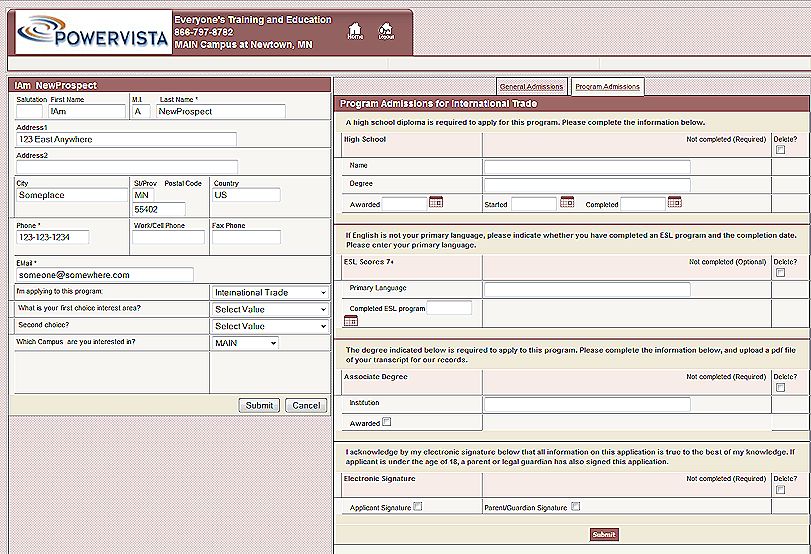The width and height of the screenshot is (811, 554).
Task: Click the Cancel button in prospect form
Action: click(x=306, y=406)
